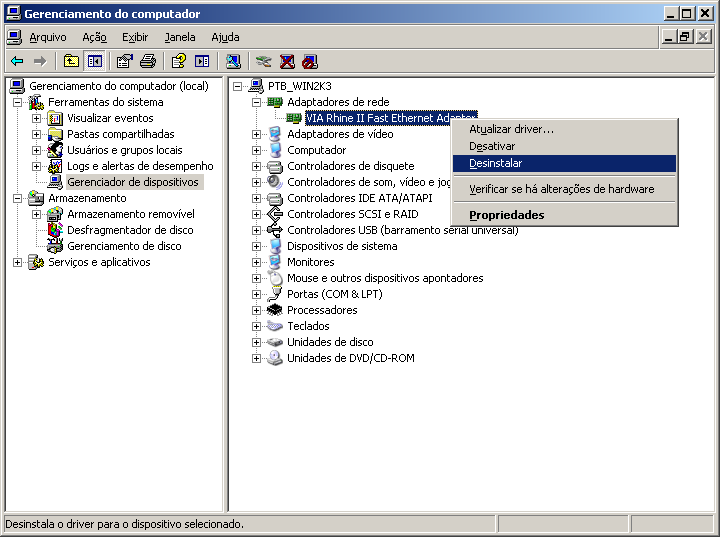Expand the Processadores device category
Viewport: 720px width, 537px height.
256,310
